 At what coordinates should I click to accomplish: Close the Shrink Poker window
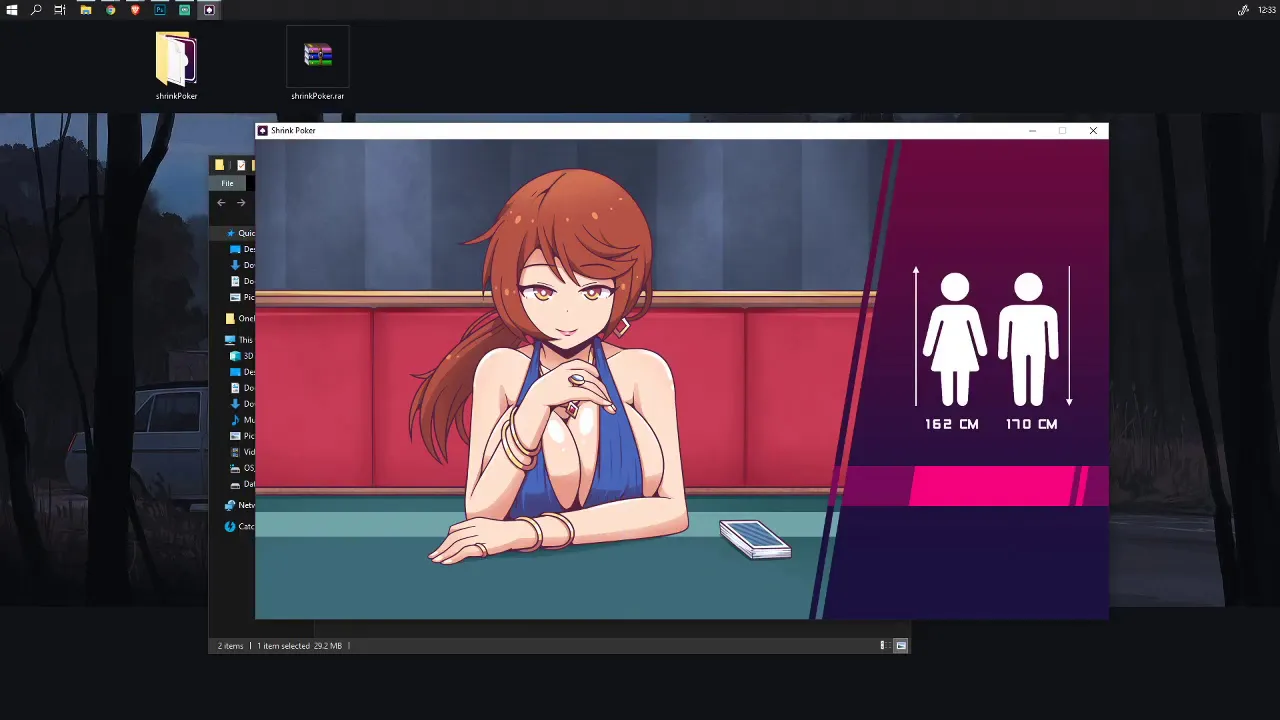point(1093,130)
